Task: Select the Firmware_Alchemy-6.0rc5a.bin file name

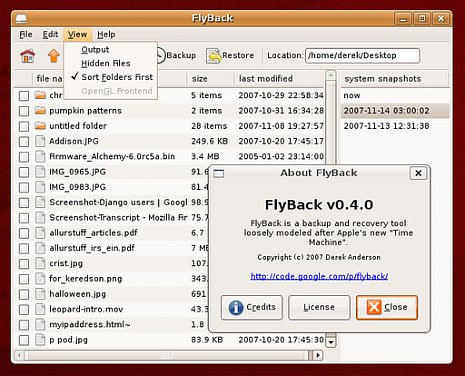Action: pos(112,156)
